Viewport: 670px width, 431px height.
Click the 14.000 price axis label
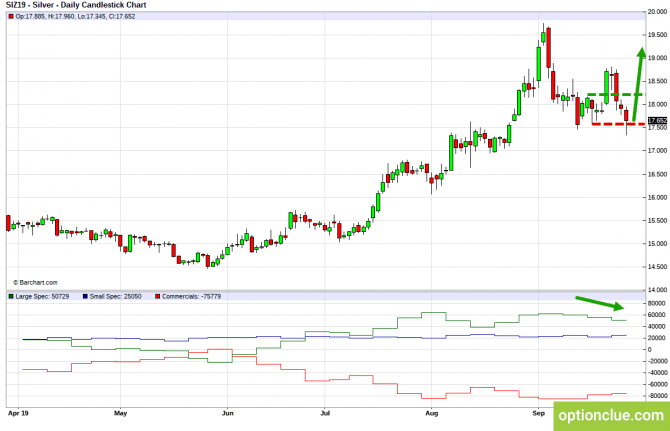[657, 290]
